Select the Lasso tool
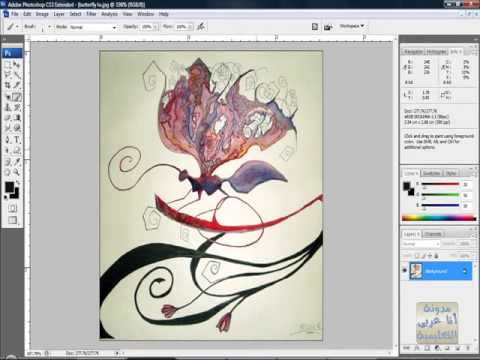The image size is (480, 360). 8,75
